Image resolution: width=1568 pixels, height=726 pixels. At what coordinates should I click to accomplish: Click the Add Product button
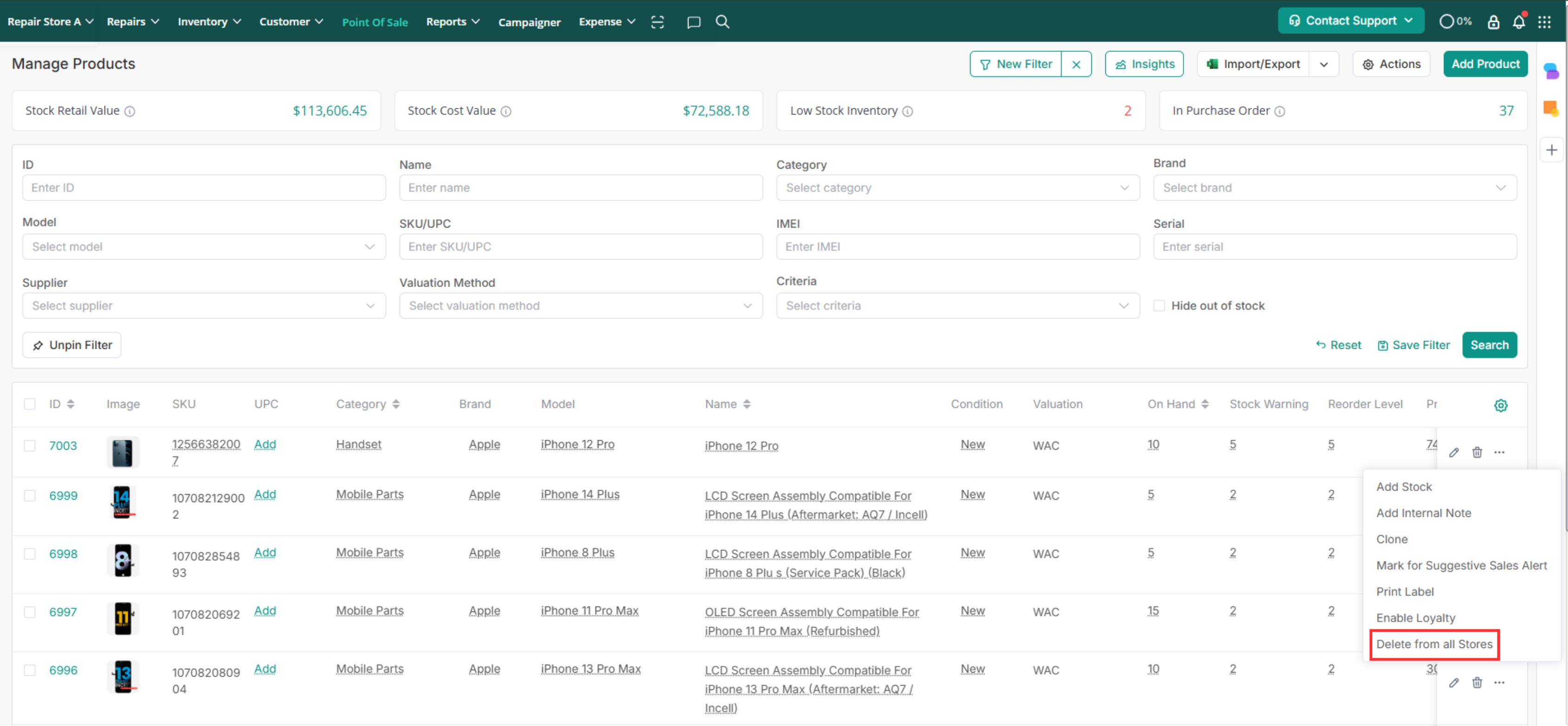tap(1485, 64)
